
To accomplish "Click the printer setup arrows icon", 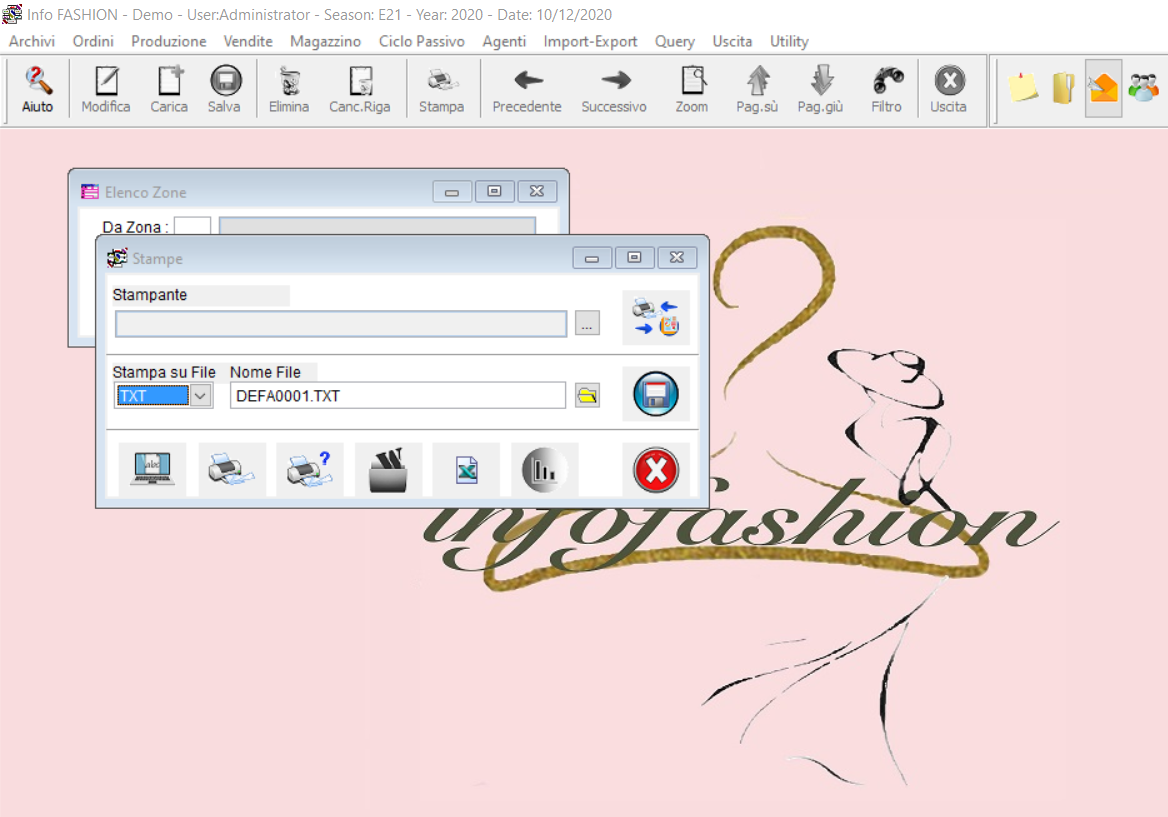I will (656, 318).
